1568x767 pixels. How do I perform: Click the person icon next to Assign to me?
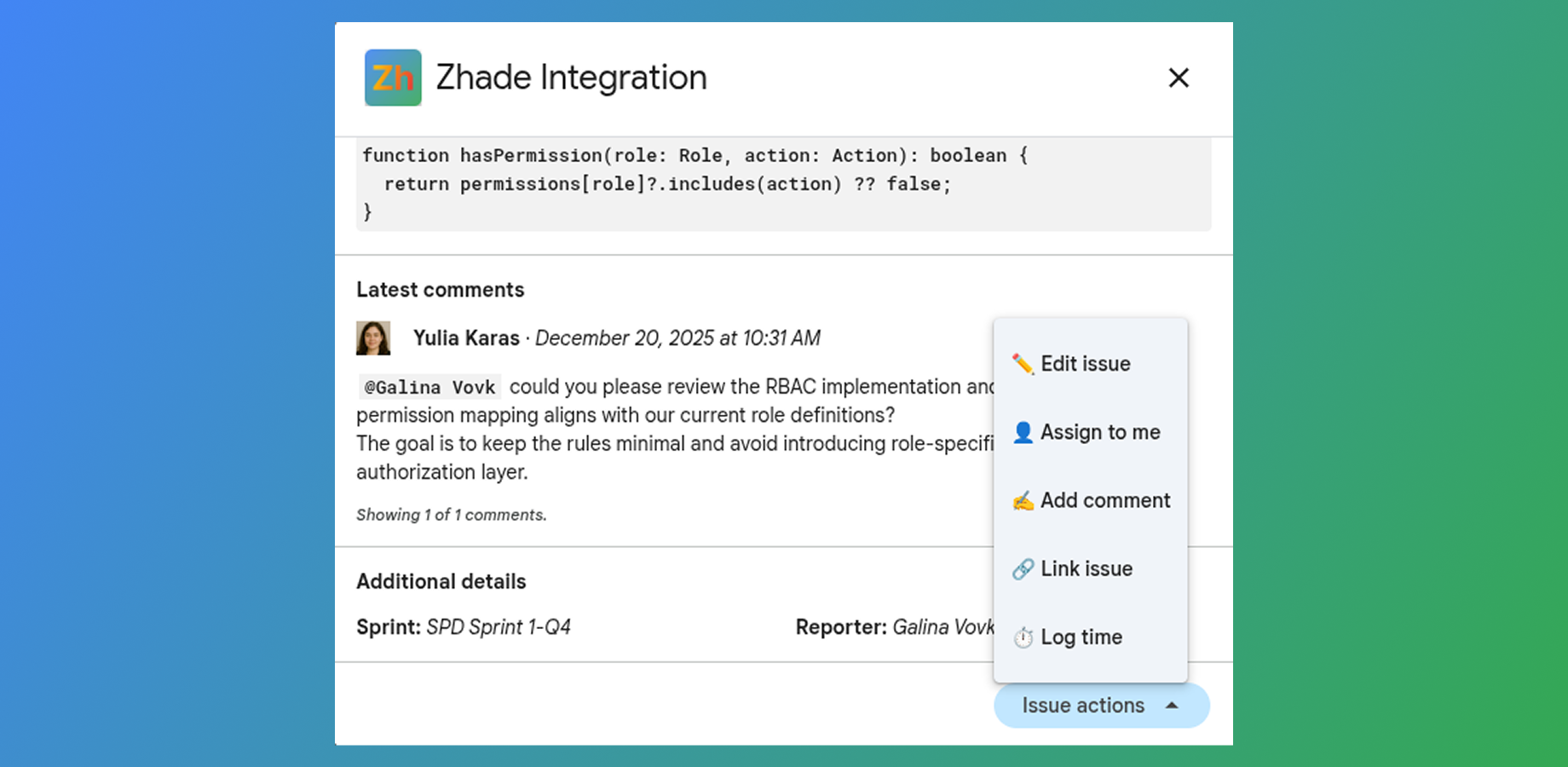click(x=1023, y=431)
